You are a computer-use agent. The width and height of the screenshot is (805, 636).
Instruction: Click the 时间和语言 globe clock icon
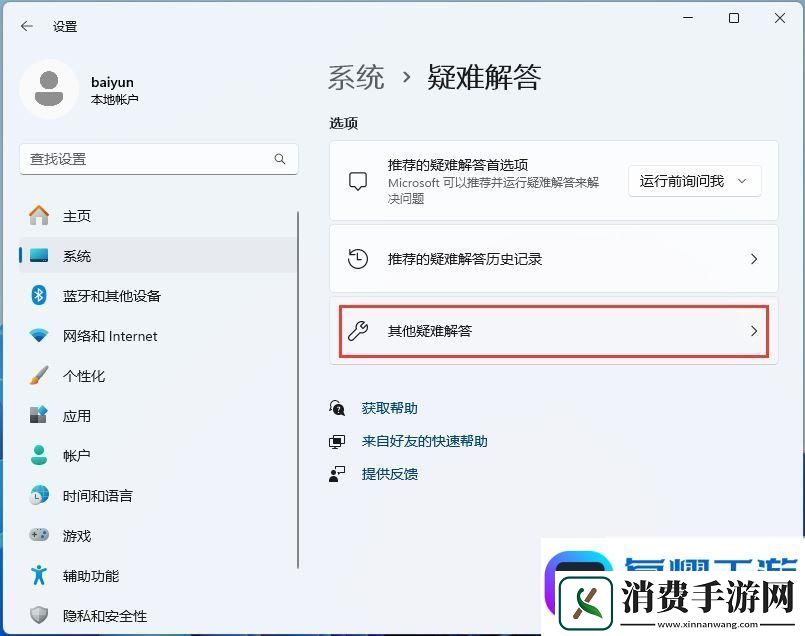pos(39,495)
